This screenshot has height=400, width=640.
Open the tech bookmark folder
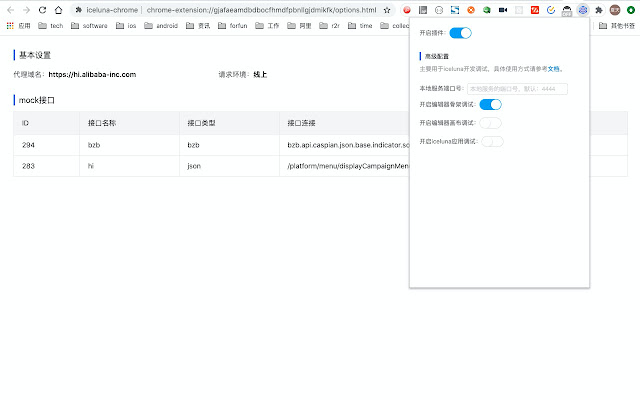pos(51,26)
